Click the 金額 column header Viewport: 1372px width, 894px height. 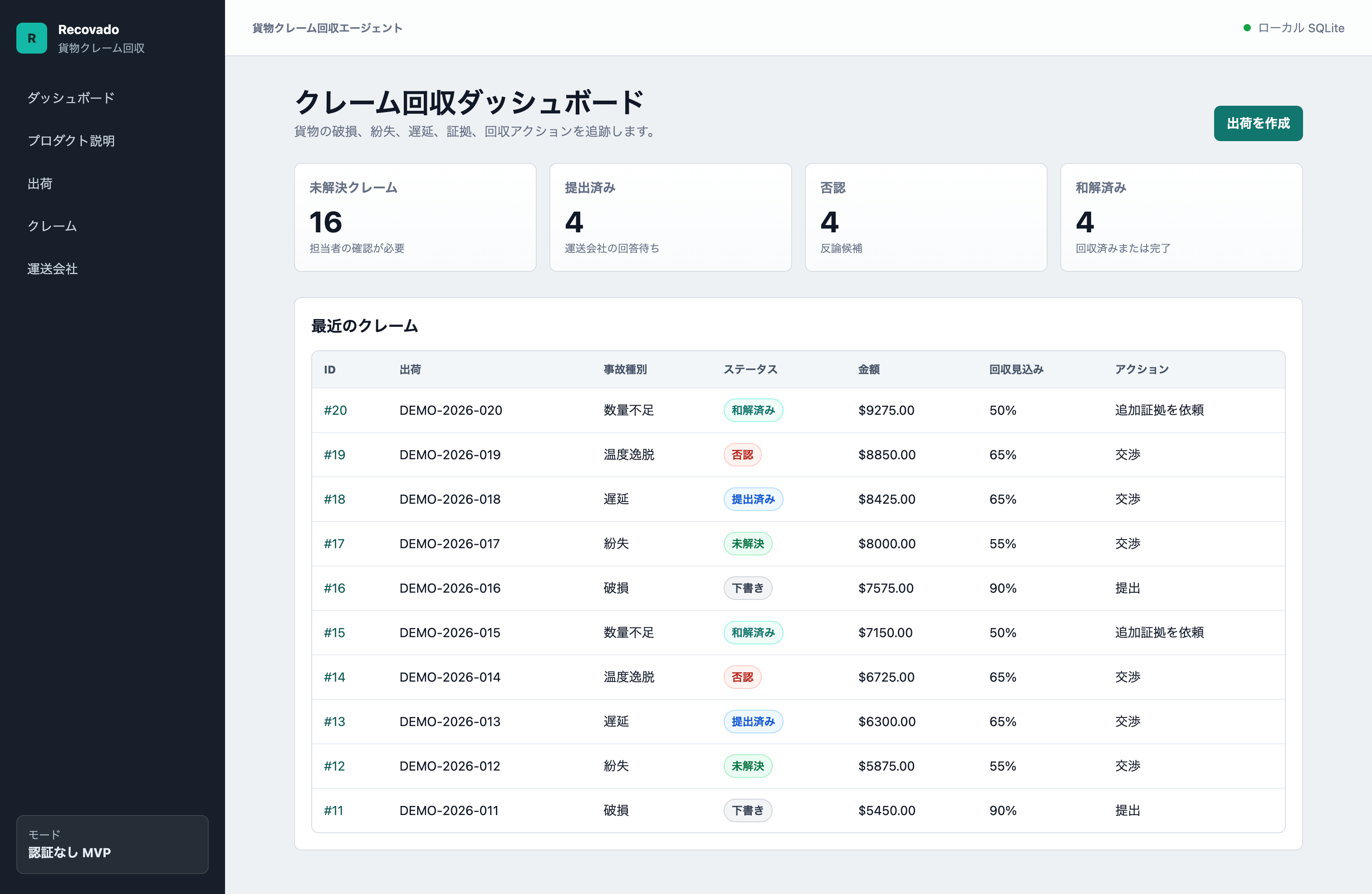pos(868,369)
